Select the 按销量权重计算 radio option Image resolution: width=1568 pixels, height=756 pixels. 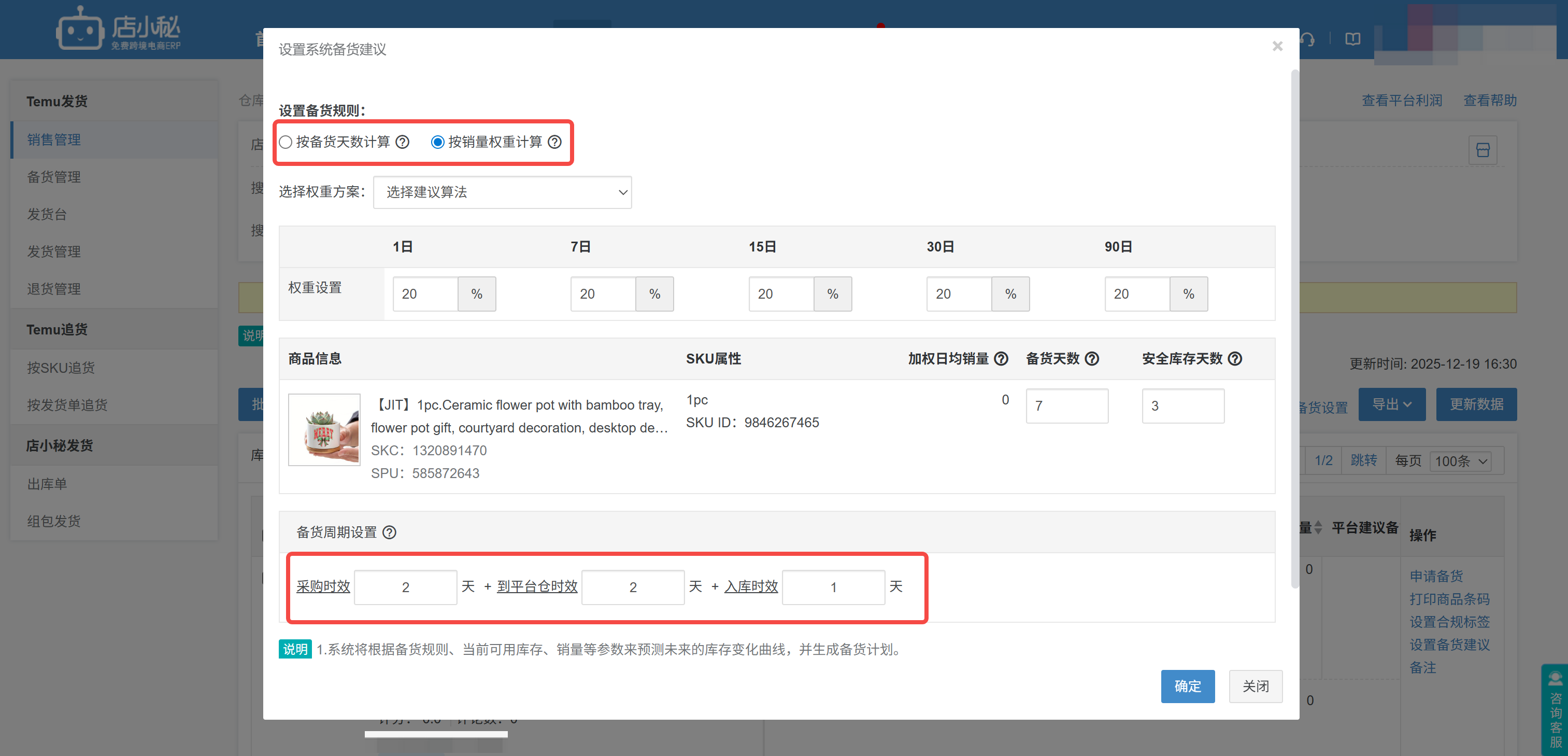point(438,142)
